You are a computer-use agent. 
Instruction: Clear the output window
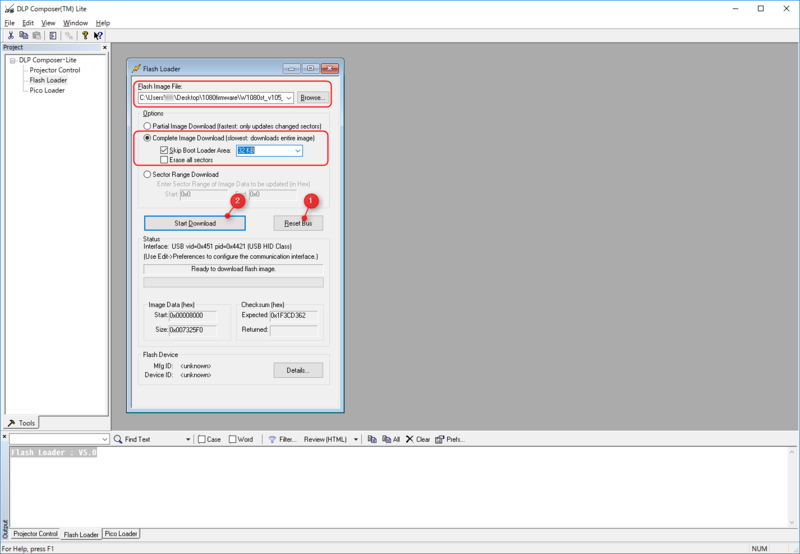pyautogui.click(x=418, y=439)
